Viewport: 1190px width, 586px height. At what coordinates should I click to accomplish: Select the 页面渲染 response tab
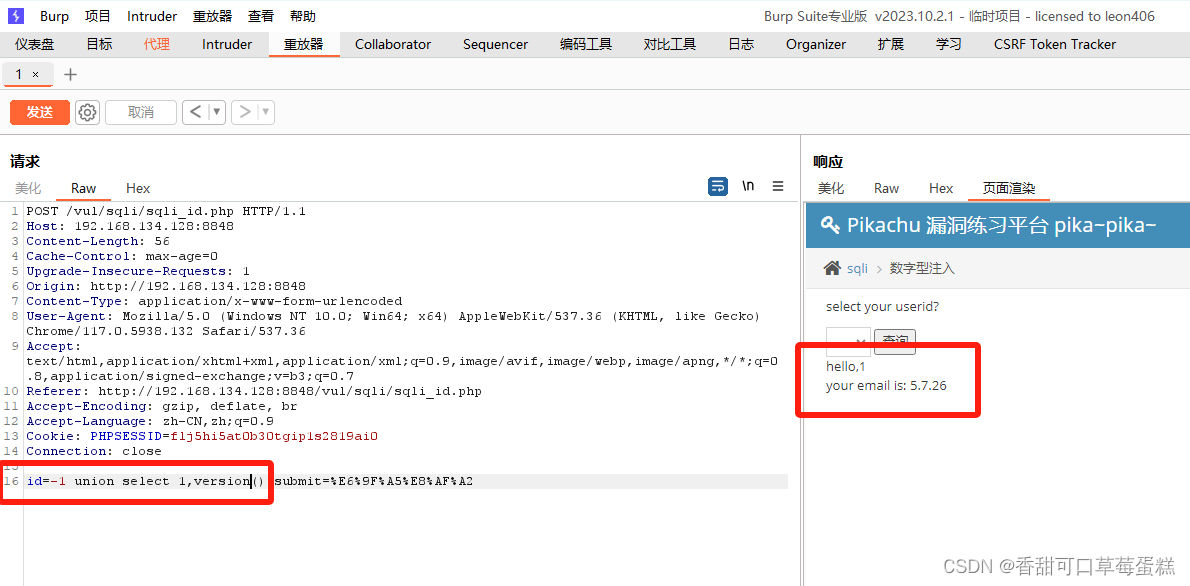[1009, 188]
